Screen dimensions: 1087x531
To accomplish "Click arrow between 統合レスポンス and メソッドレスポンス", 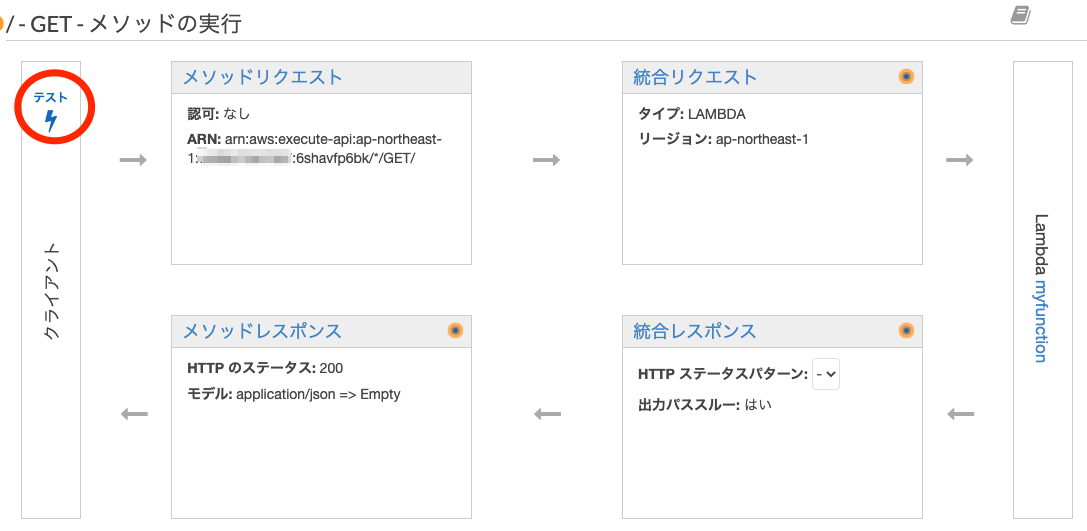I will [547, 415].
